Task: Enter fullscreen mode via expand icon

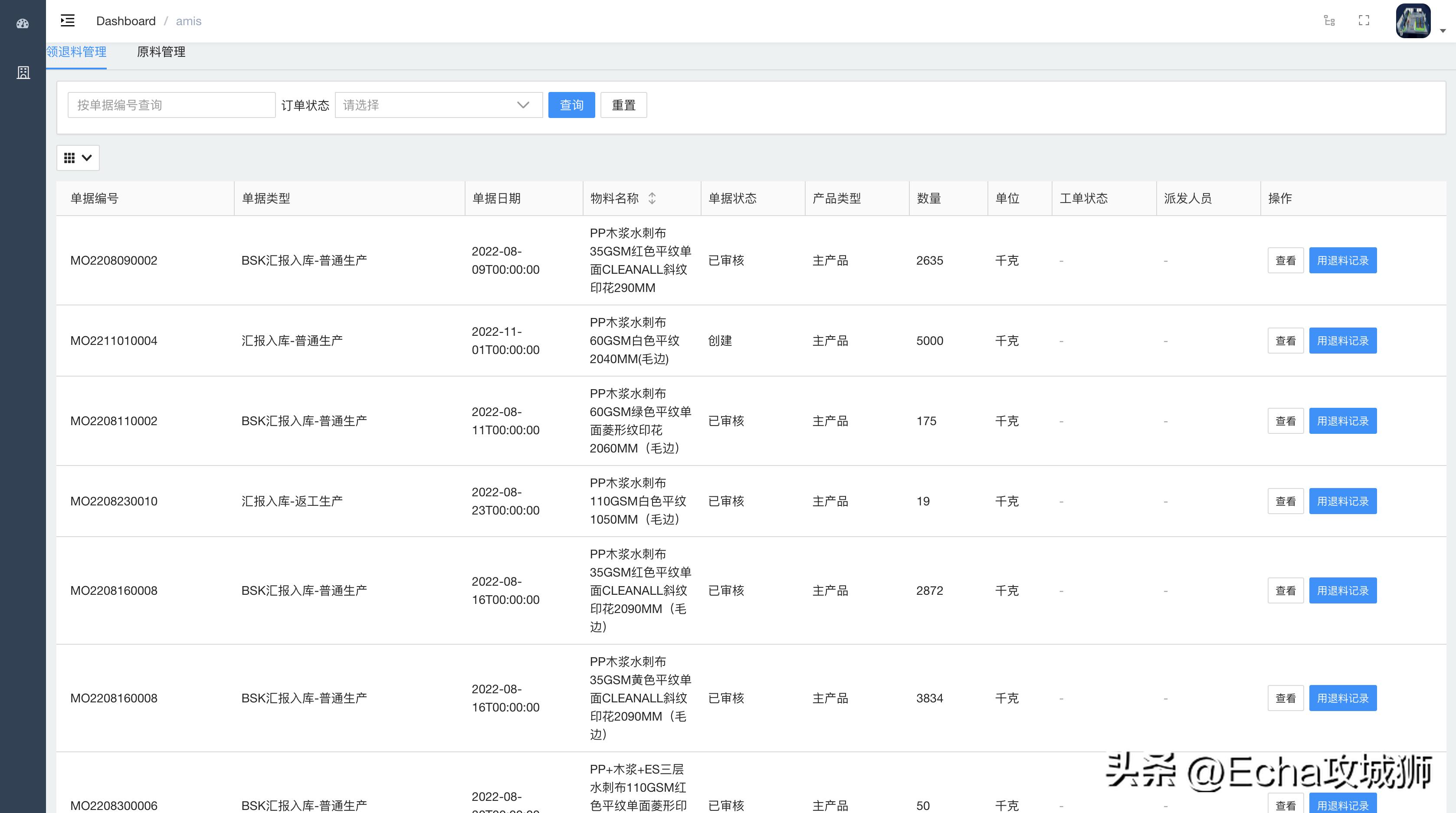Action: click(x=1363, y=20)
